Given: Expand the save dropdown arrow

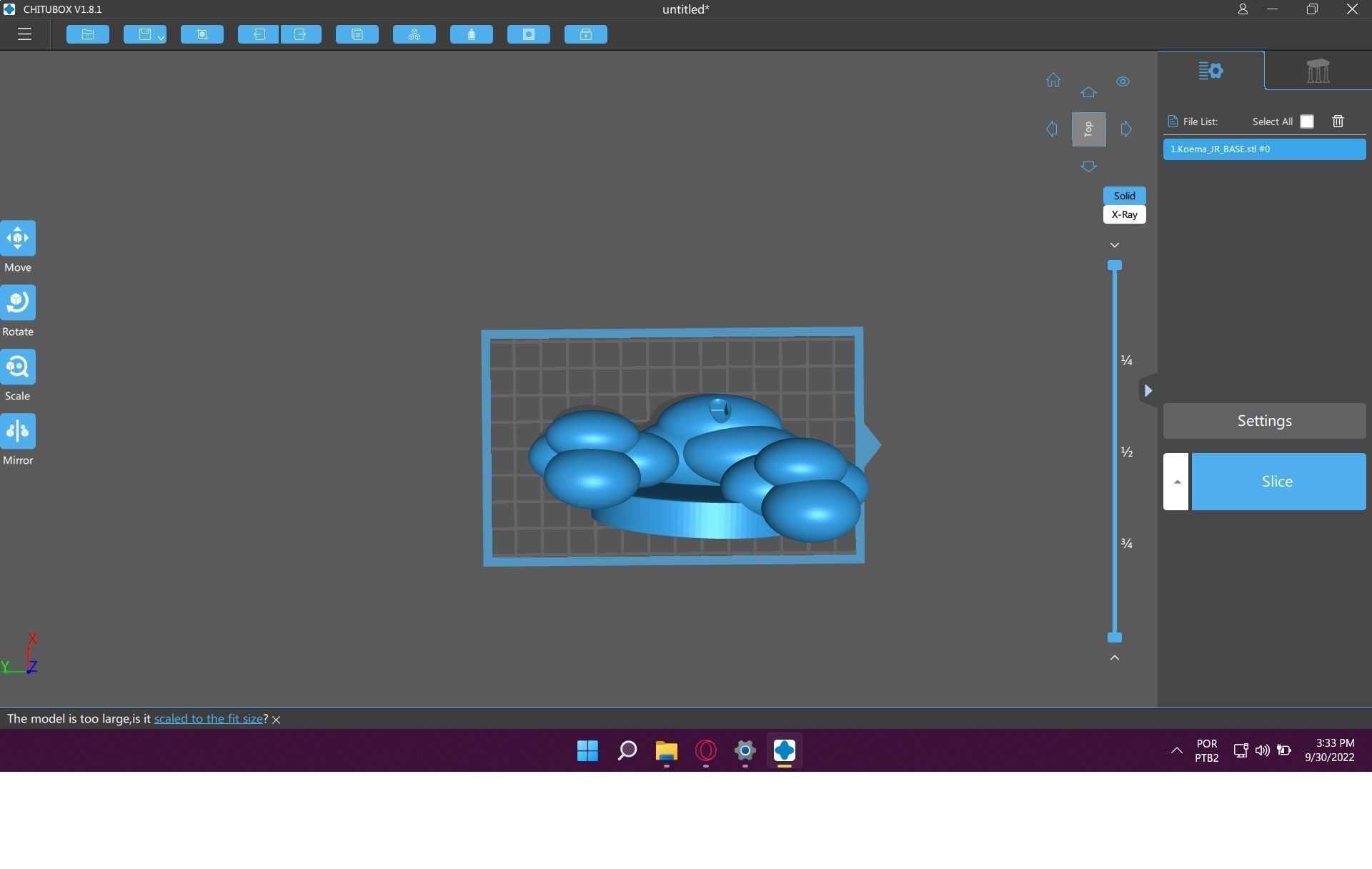Looking at the screenshot, I should tap(161, 37).
